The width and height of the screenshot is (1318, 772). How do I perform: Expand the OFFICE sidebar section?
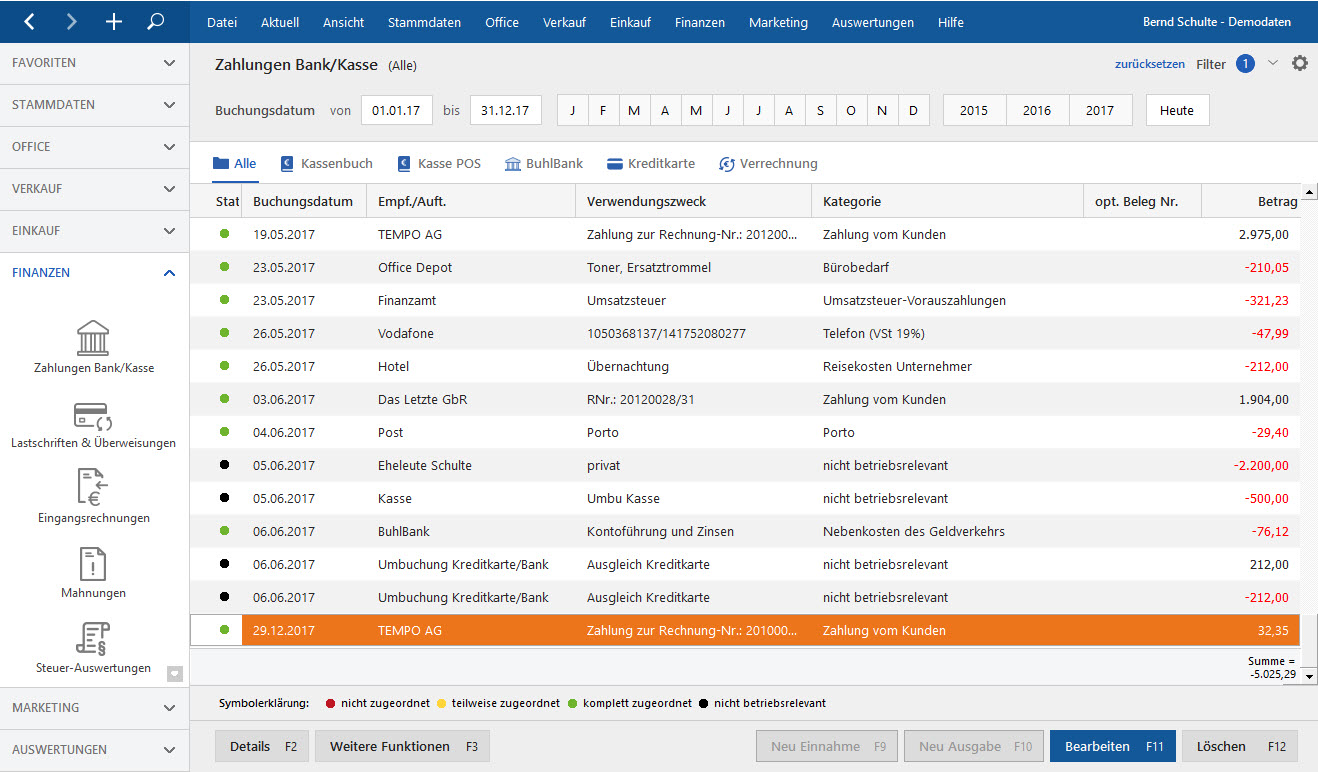click(x=94, y=147)
